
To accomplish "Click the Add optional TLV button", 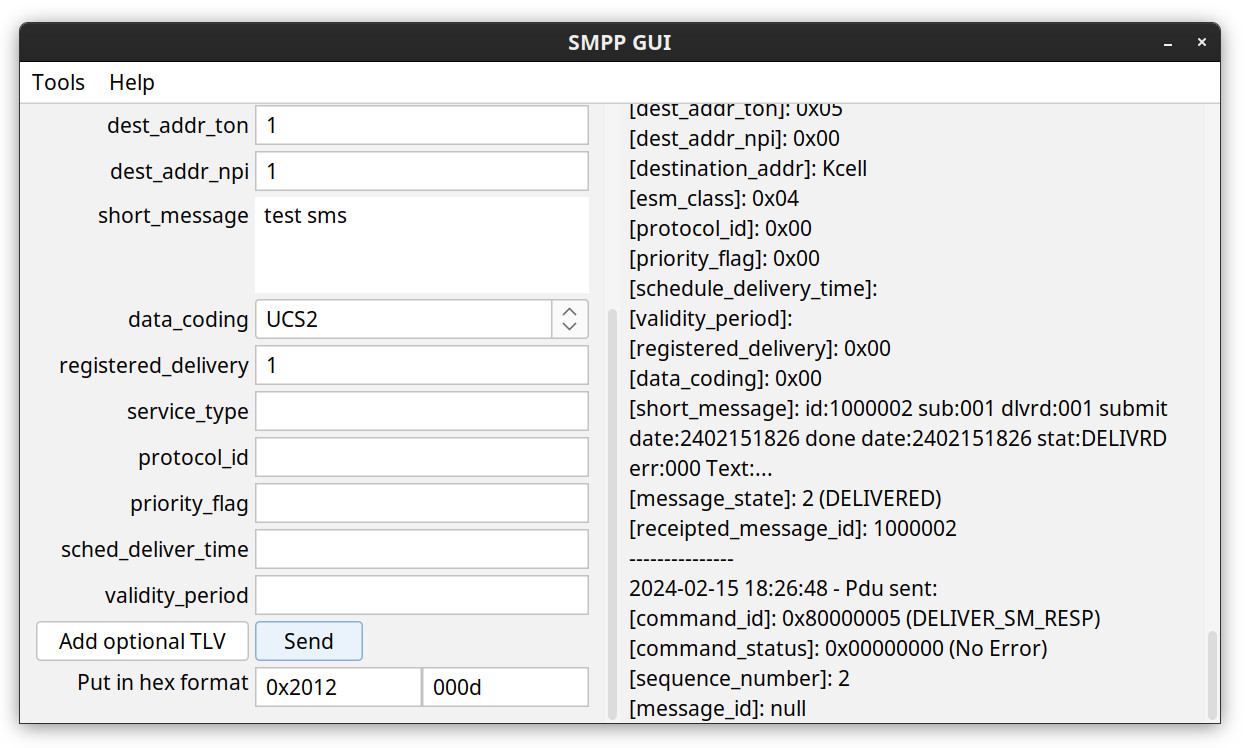I will pyautogui.click(x=142, y=641).
